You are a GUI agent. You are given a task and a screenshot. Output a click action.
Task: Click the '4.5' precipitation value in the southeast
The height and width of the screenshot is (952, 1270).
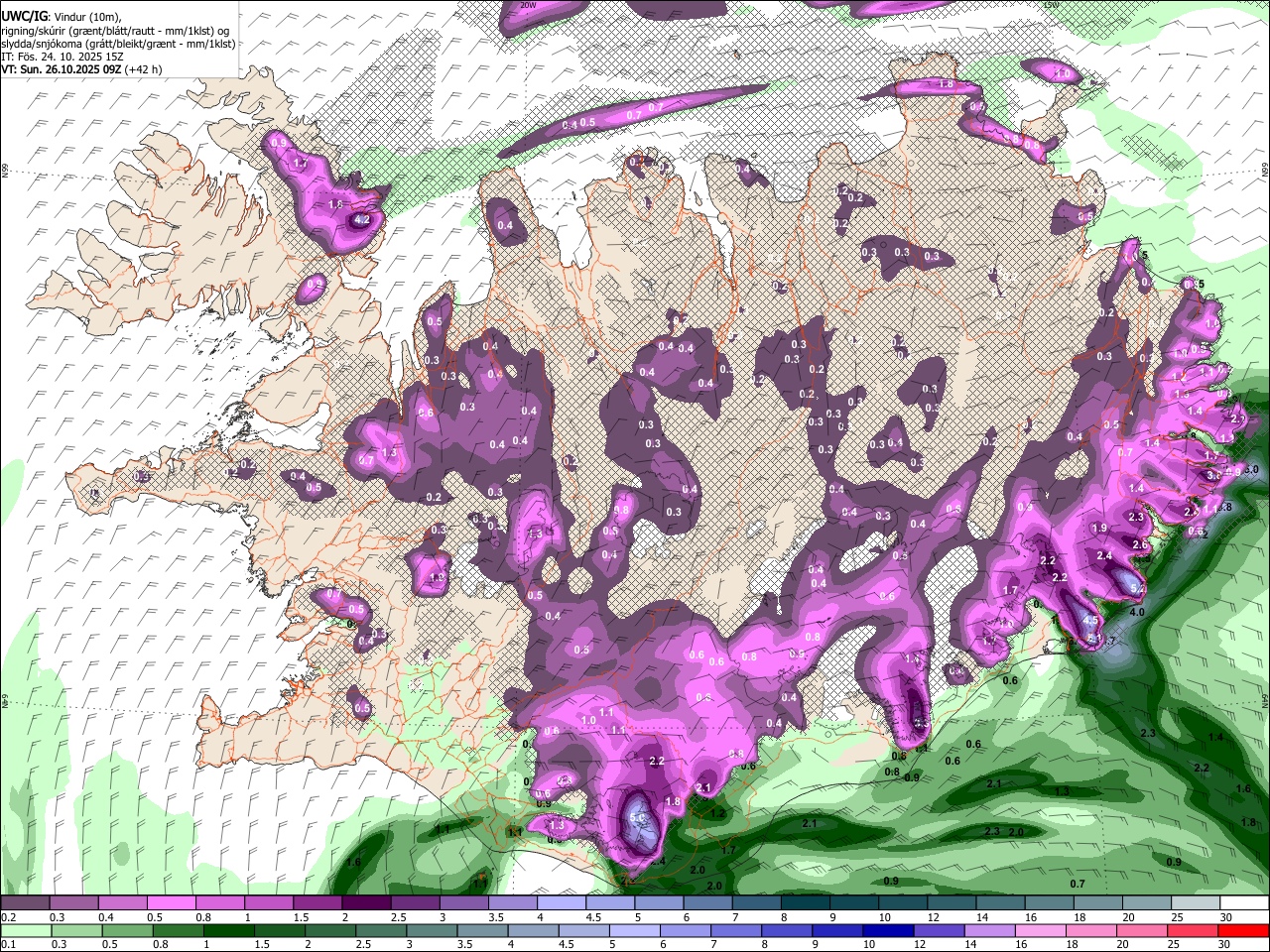(x=1090, y=620)
